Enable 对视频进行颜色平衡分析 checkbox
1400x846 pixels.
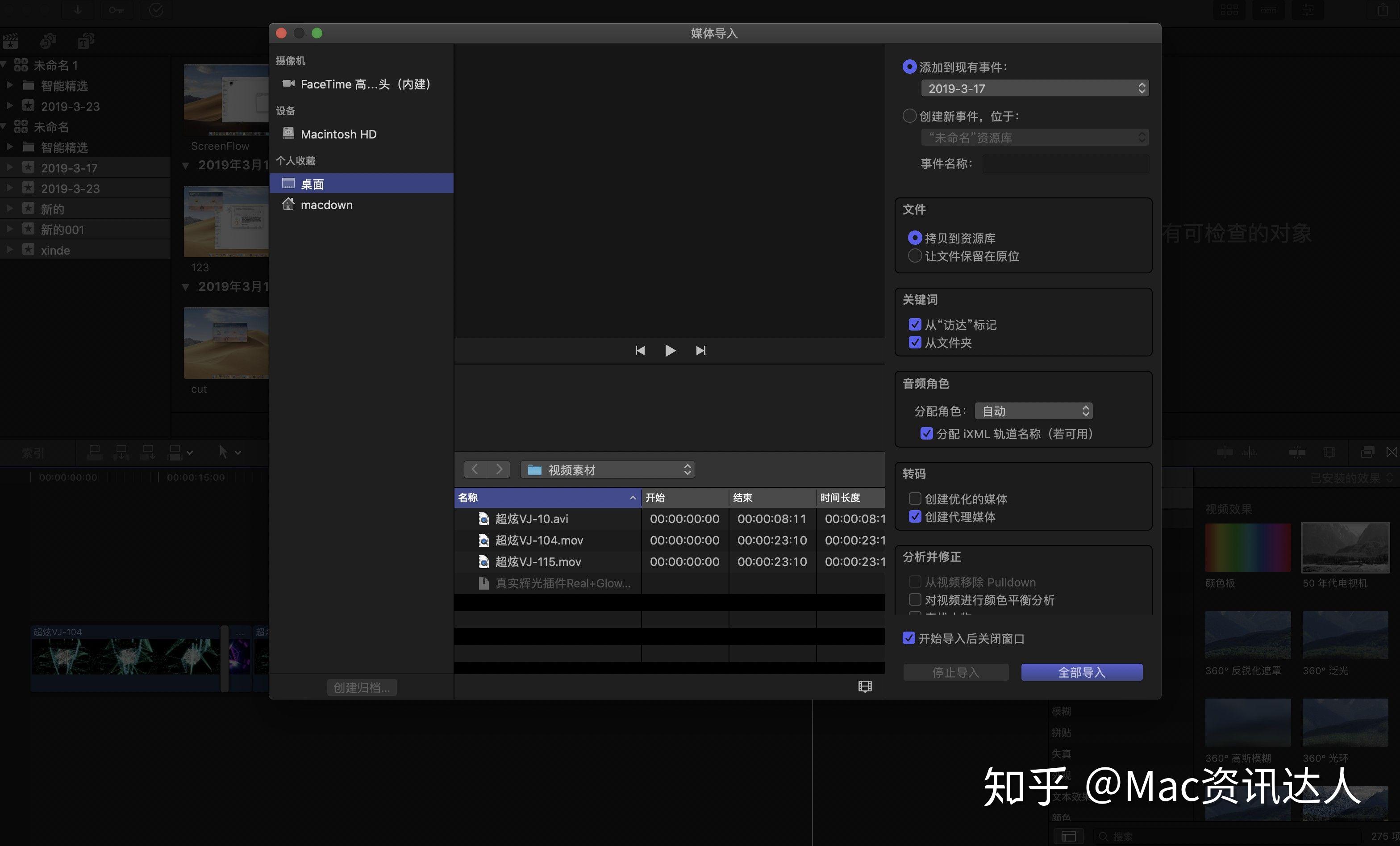tap(915, 600)
